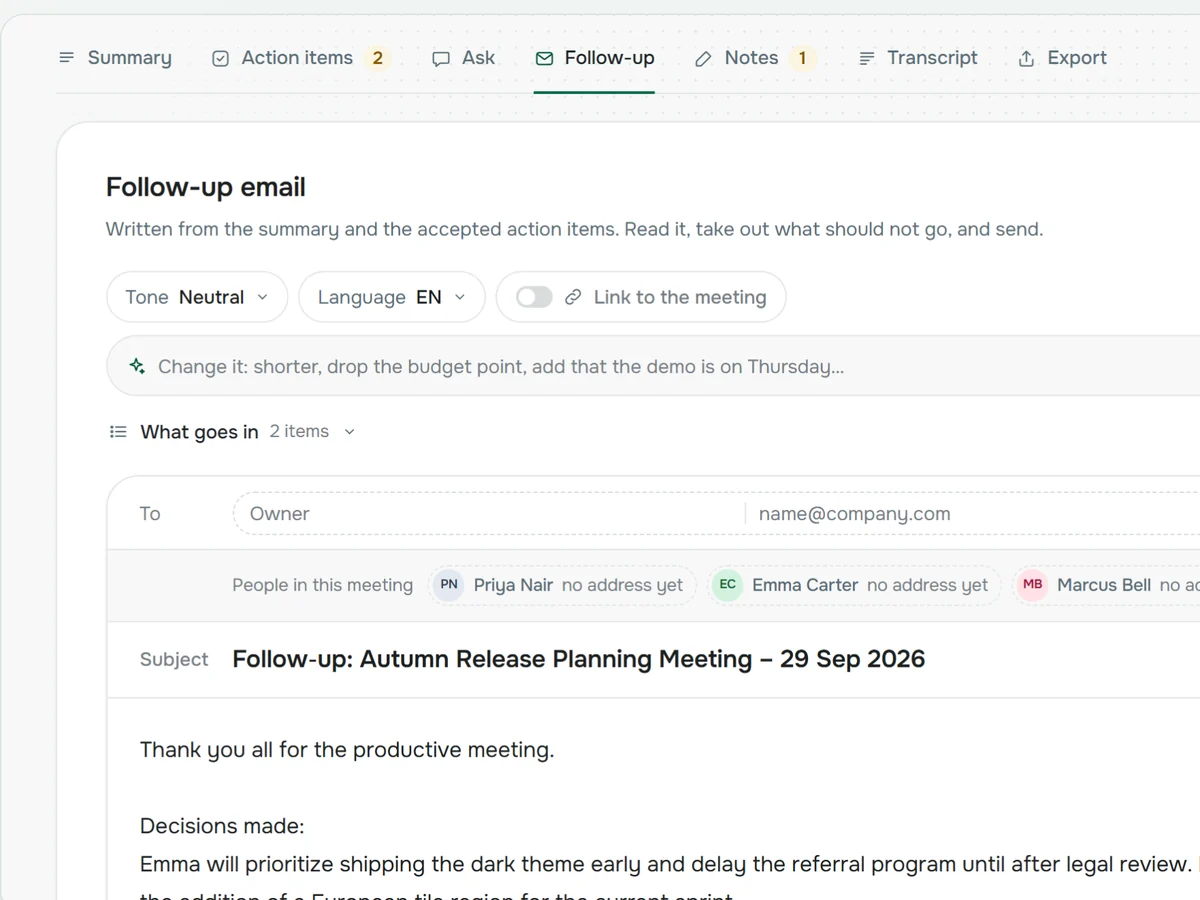
Task: Switch to the Action items tab
Action: click(300, 58)
